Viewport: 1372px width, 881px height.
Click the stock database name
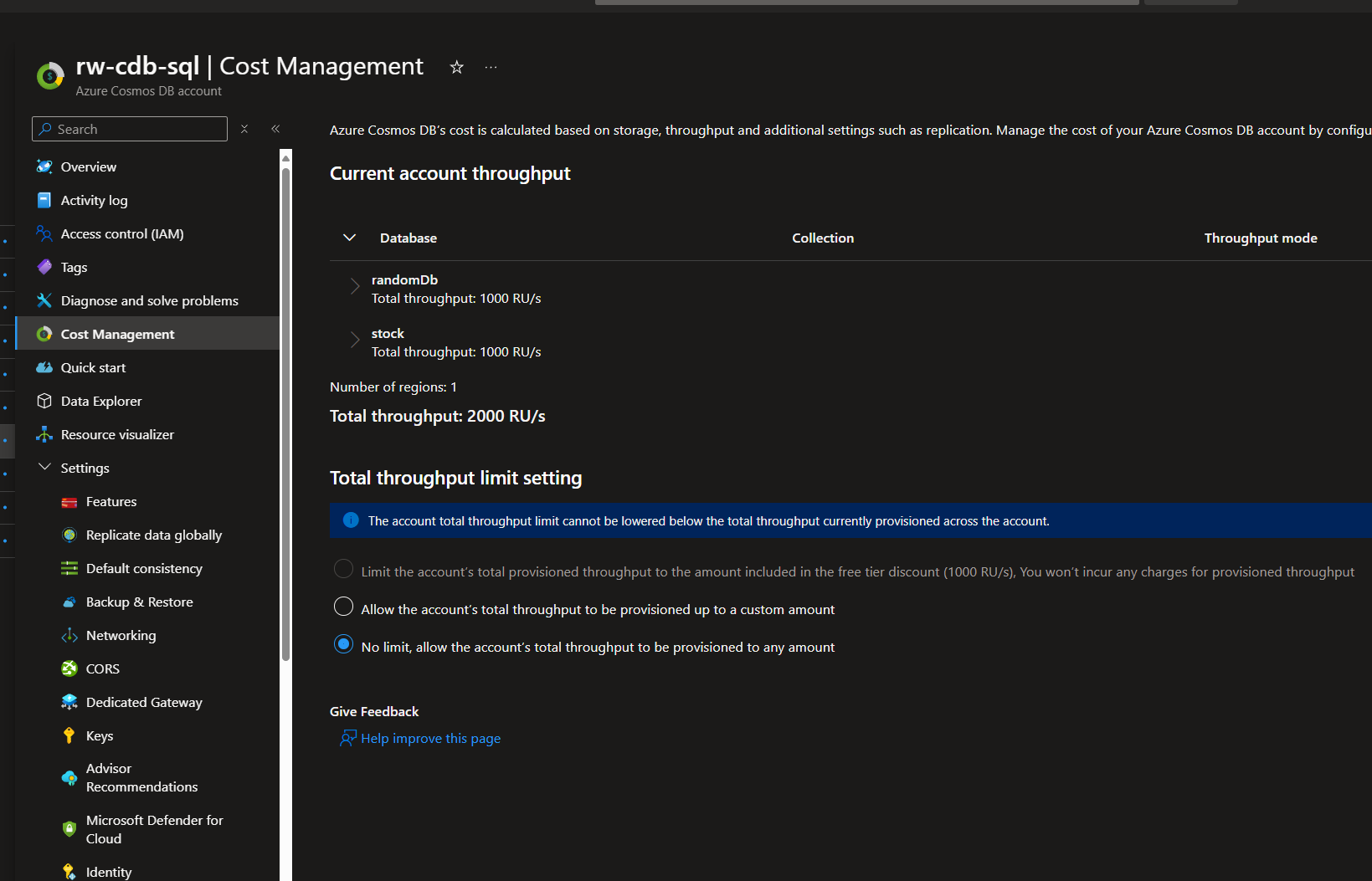click(x=388, y=334)
